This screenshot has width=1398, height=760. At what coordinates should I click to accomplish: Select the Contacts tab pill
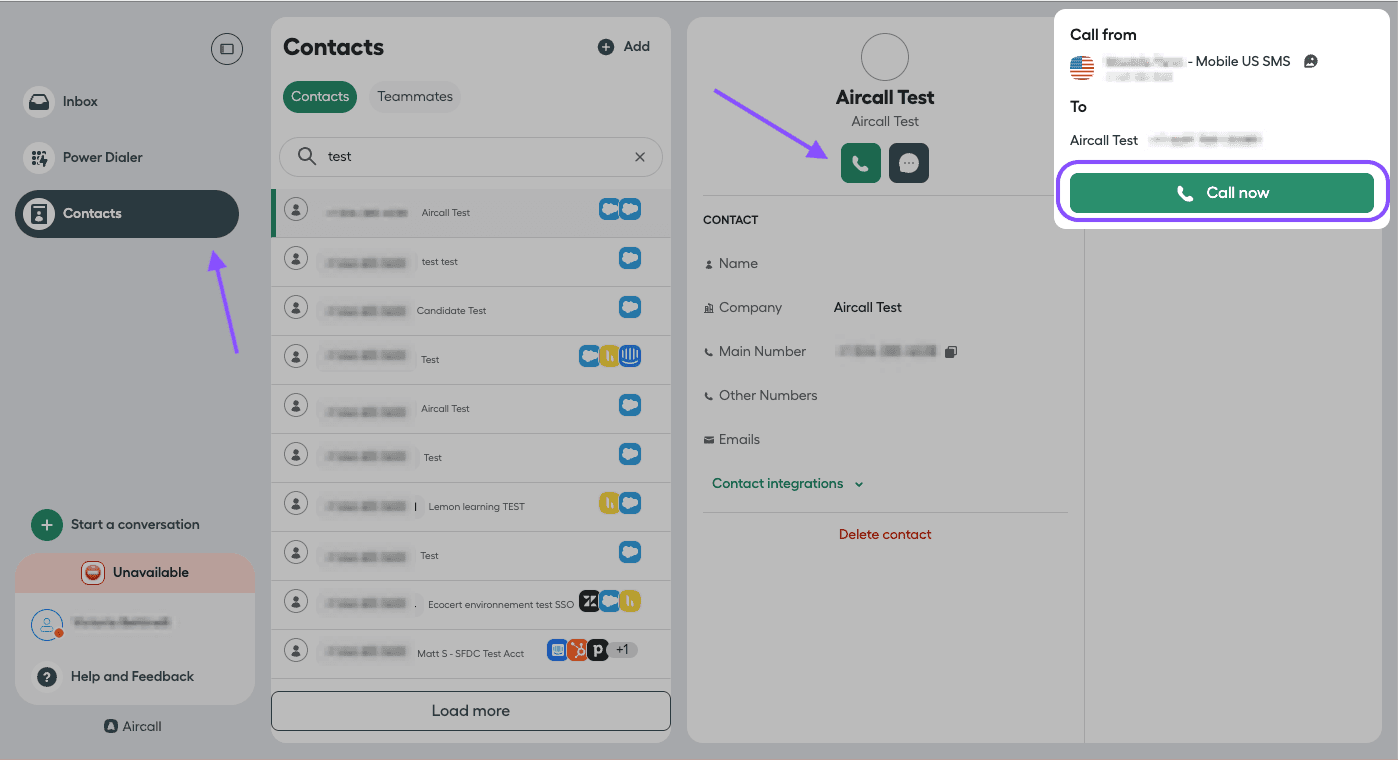click(320, 97)
